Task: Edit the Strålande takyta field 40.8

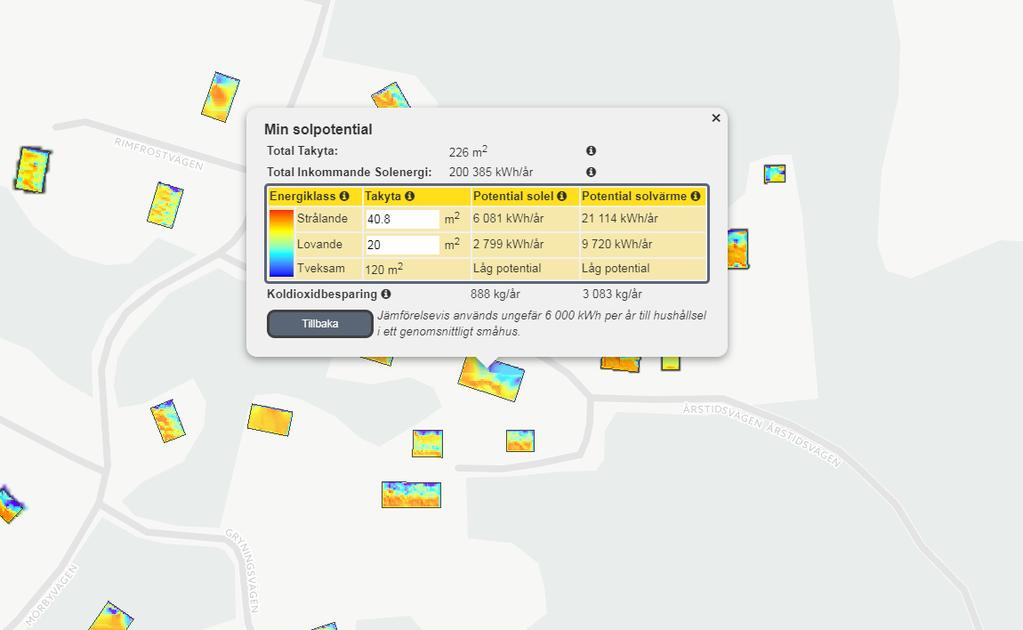Action: [402, 219]
